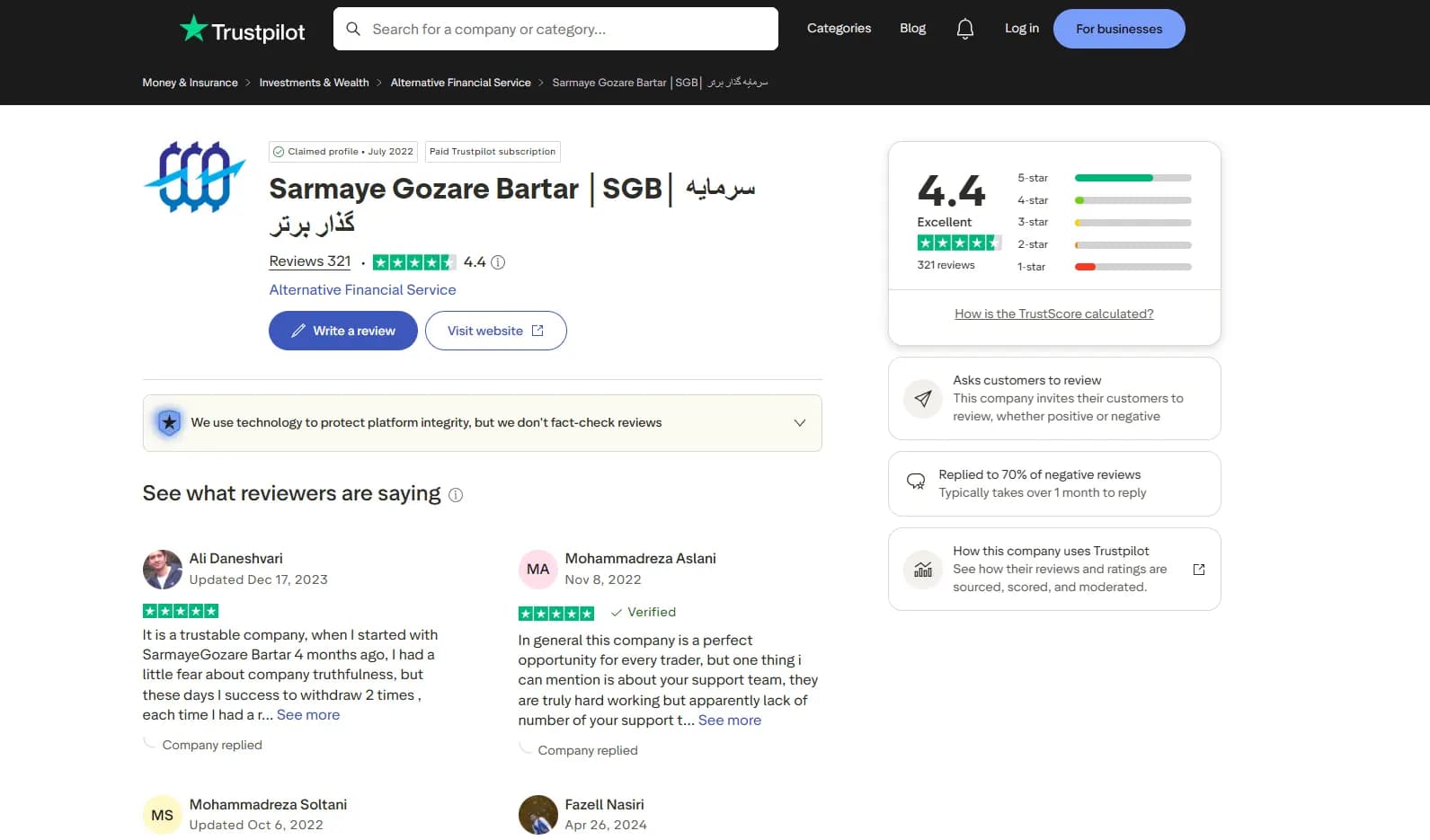Go to Money & Insurance breadcrumb
The image size is (1430, 840).
tap(191, 83)
